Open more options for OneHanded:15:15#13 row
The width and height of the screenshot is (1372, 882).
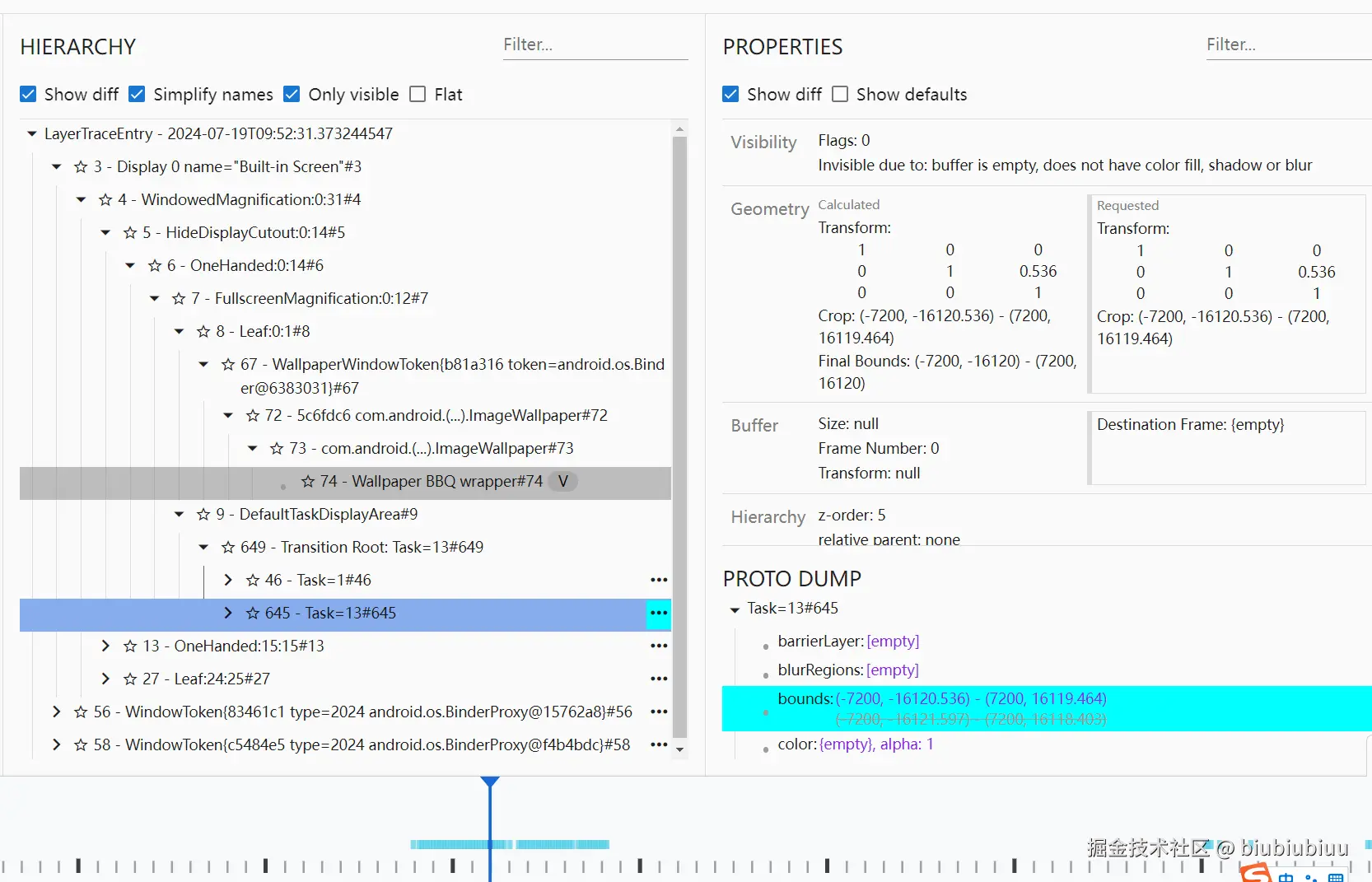pos(659,646)
